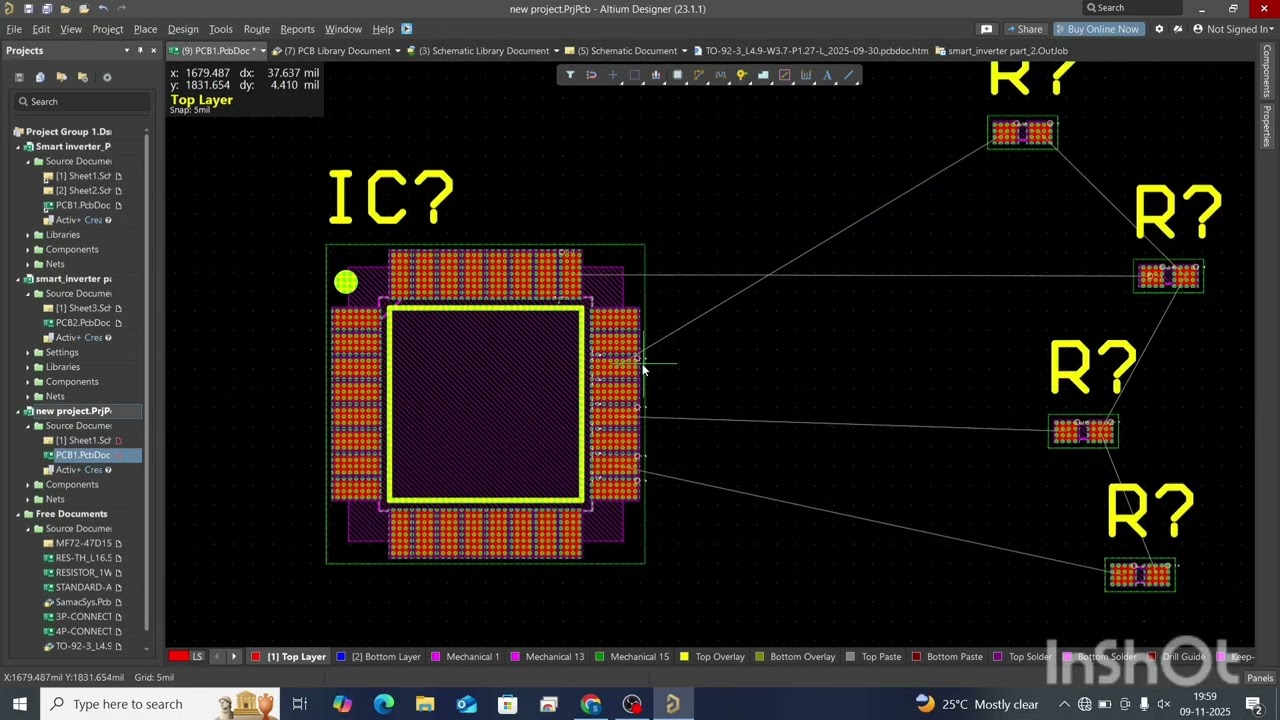Viewport: 1280px width, 720px height.
Task: Select the Filter tool in active bar
Action: click(x=570, y=75)
